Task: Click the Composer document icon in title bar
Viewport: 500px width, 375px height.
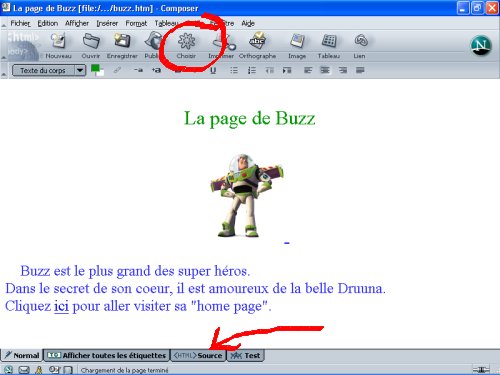Action: [x=6, y=7]
